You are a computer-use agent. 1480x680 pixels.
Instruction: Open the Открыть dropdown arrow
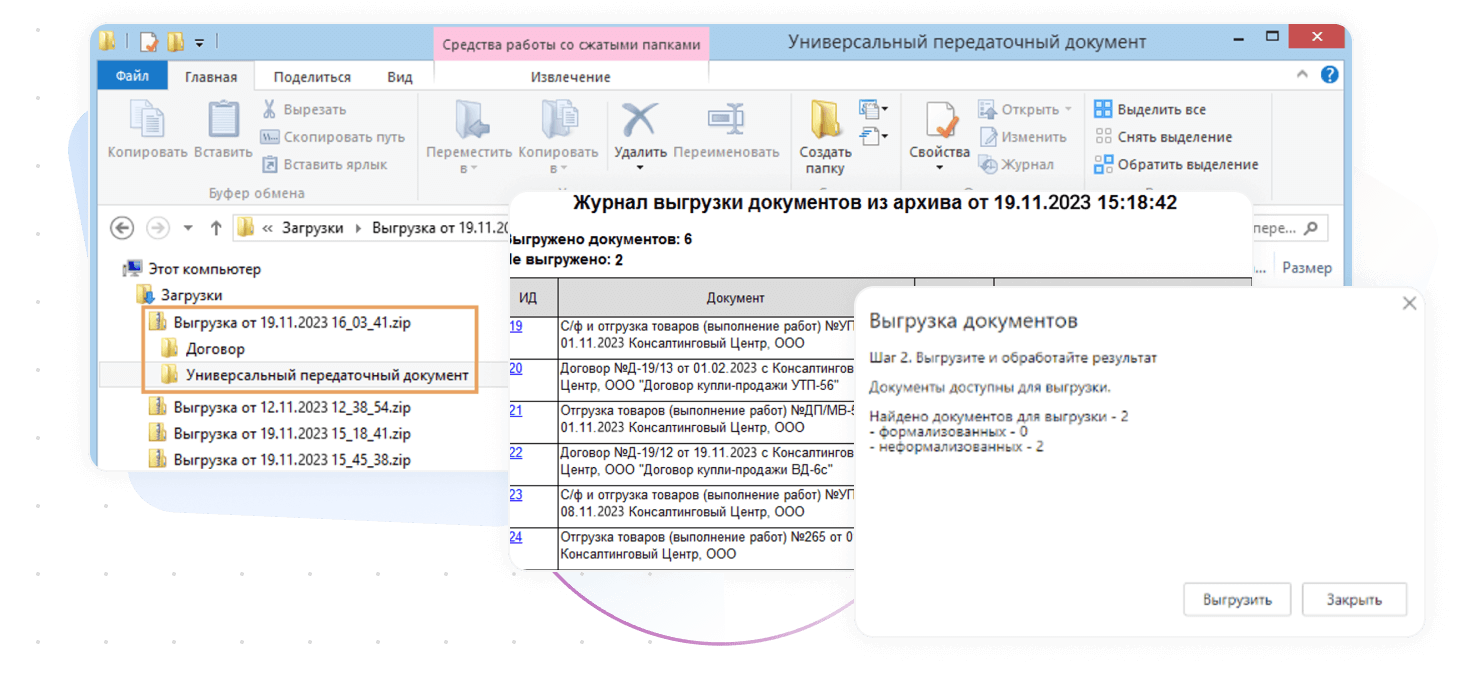(1068, 109)
